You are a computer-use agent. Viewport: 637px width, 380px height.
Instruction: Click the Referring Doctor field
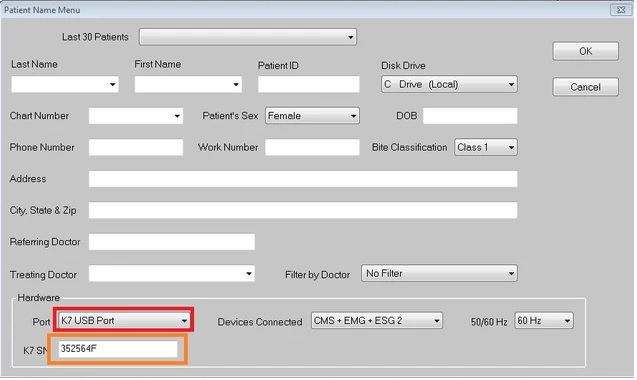tap(172, 243)
